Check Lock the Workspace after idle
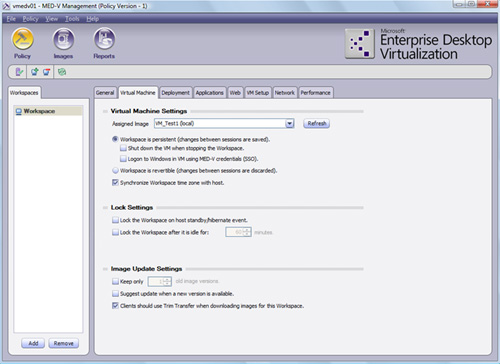 coord(115,232)
